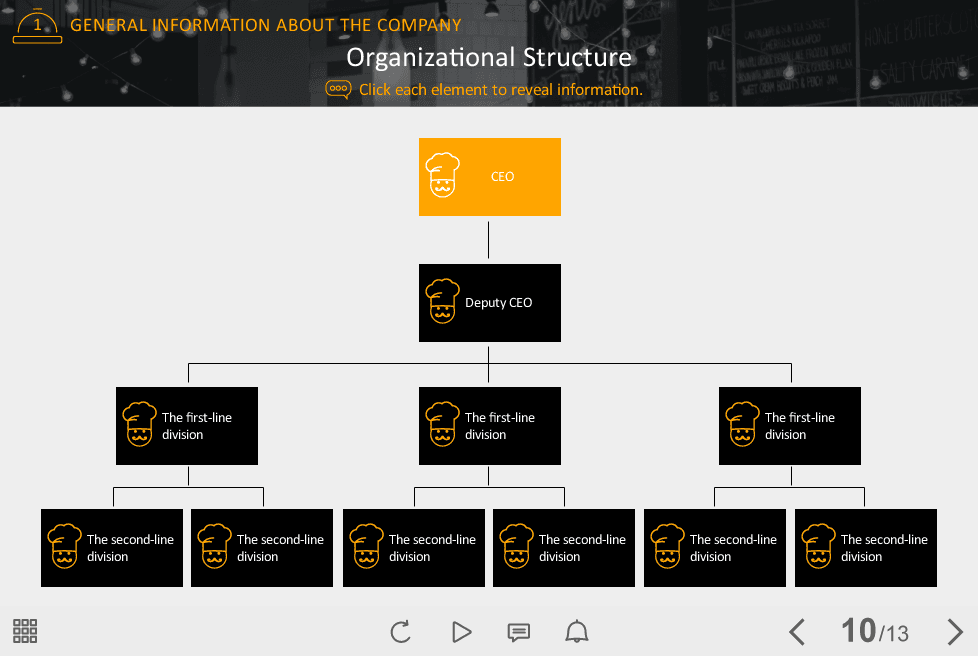The image size is (978, 656).
Task: Reveal the Deputy CEO element
Action: [489, 303]
